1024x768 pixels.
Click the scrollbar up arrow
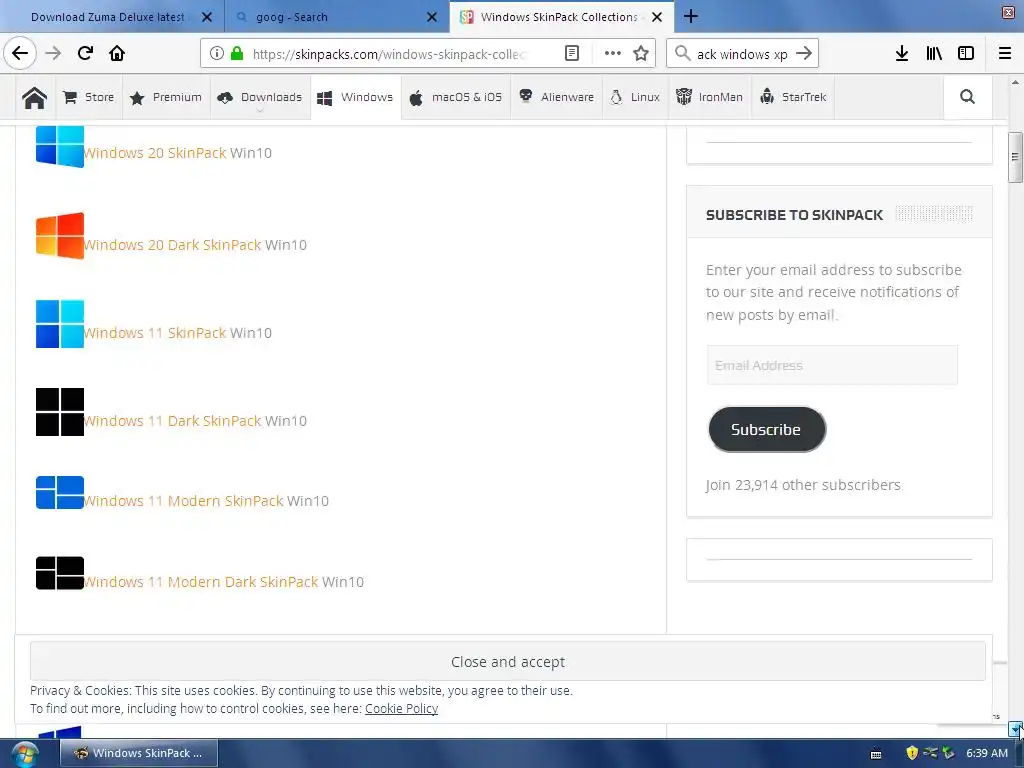(1015, 82)
